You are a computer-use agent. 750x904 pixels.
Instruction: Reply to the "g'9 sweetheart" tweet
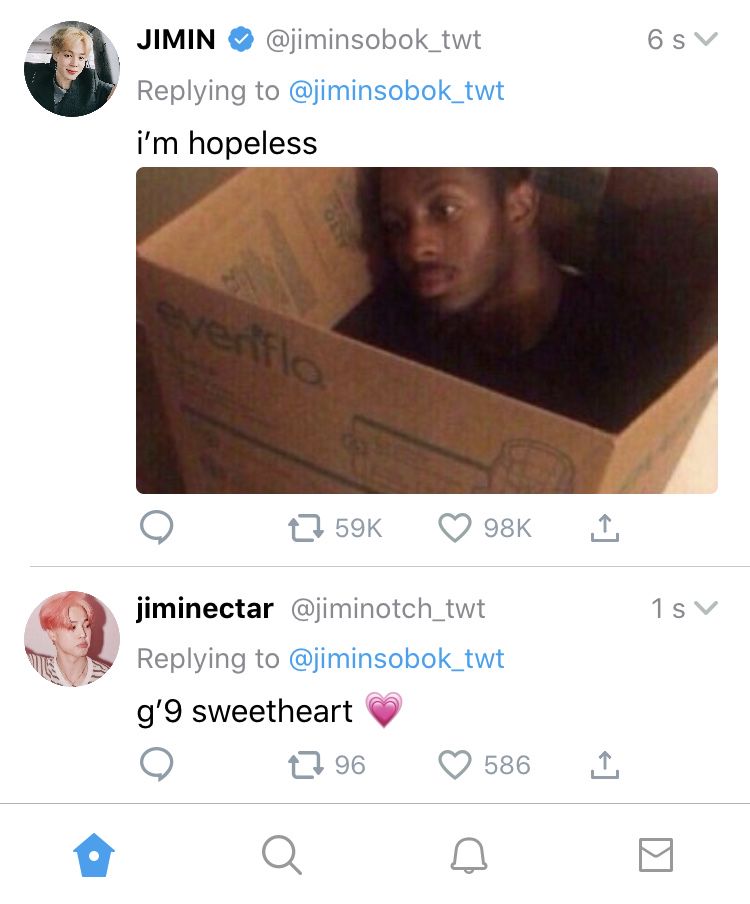[155, 765]
